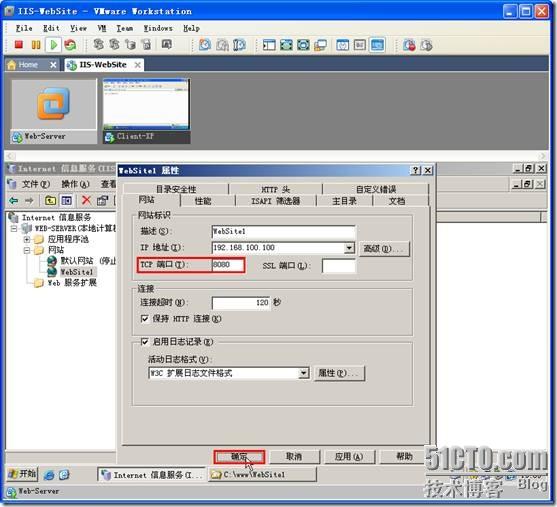Click the full screen toolbar icon
557x507 pixels.
[286, 45]
